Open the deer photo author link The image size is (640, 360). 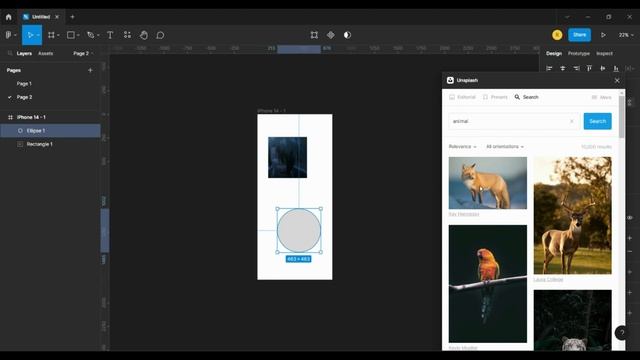tap(548, 280)
